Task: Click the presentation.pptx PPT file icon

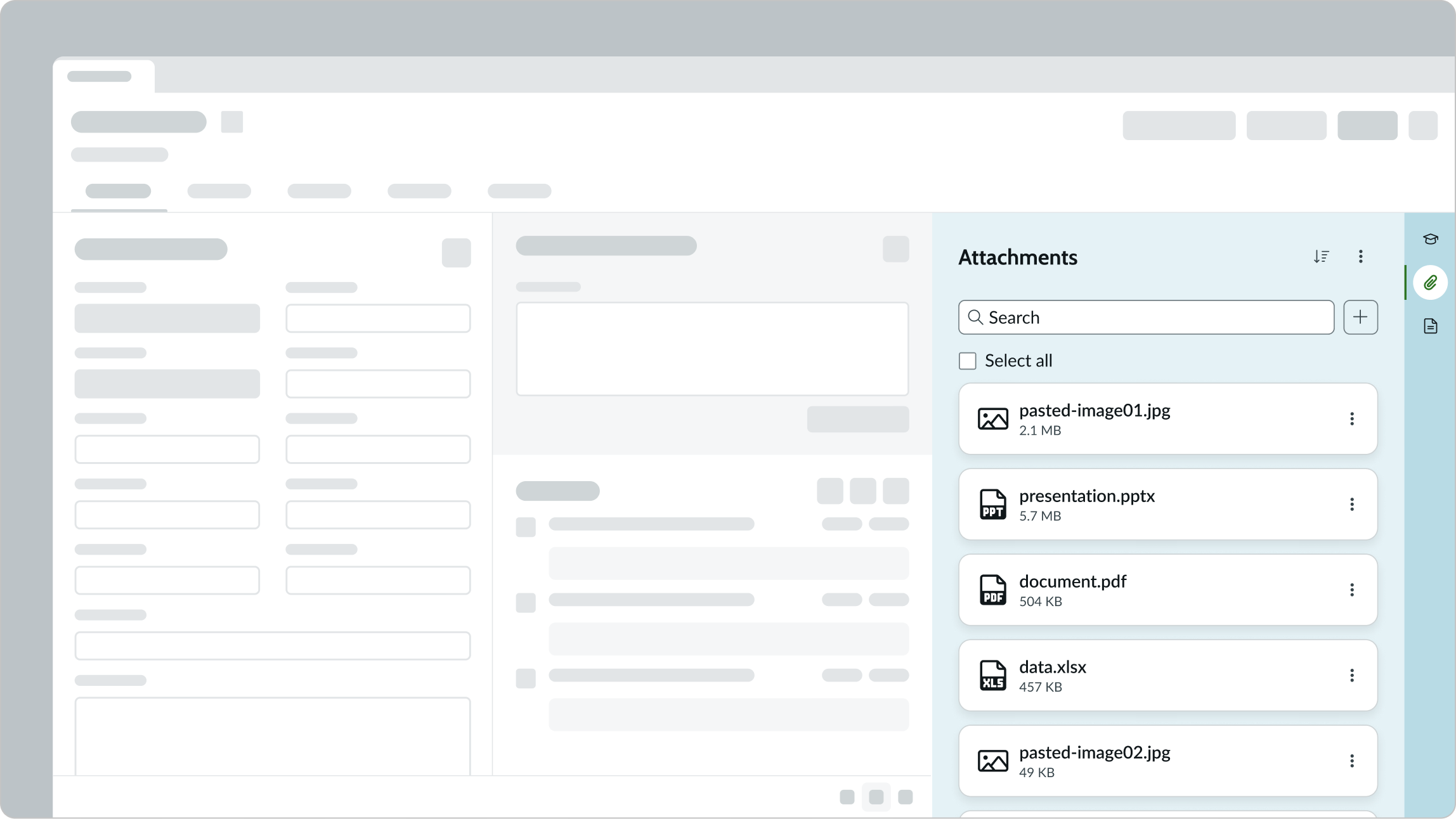Action: point(992,505)
